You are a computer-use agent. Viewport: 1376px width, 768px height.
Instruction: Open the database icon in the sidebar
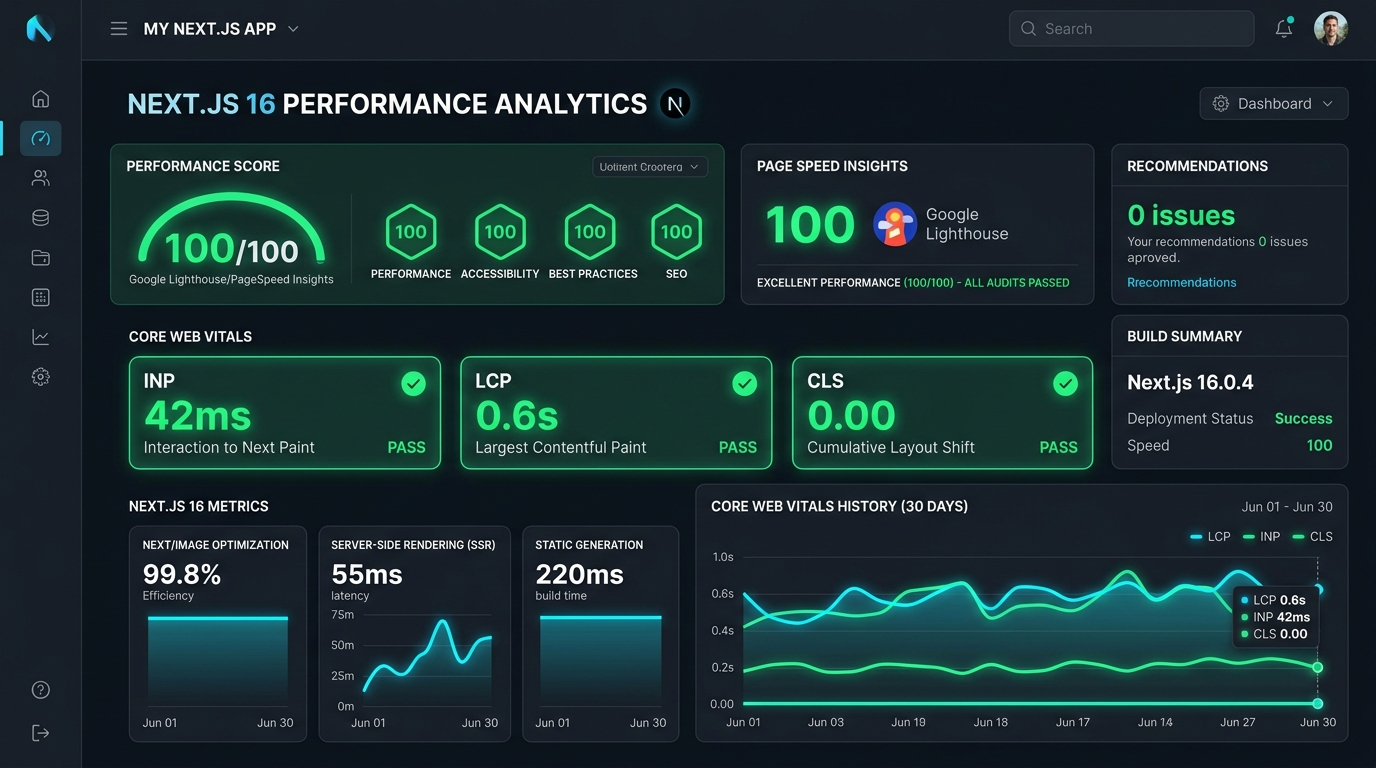(x=40, y=218)
